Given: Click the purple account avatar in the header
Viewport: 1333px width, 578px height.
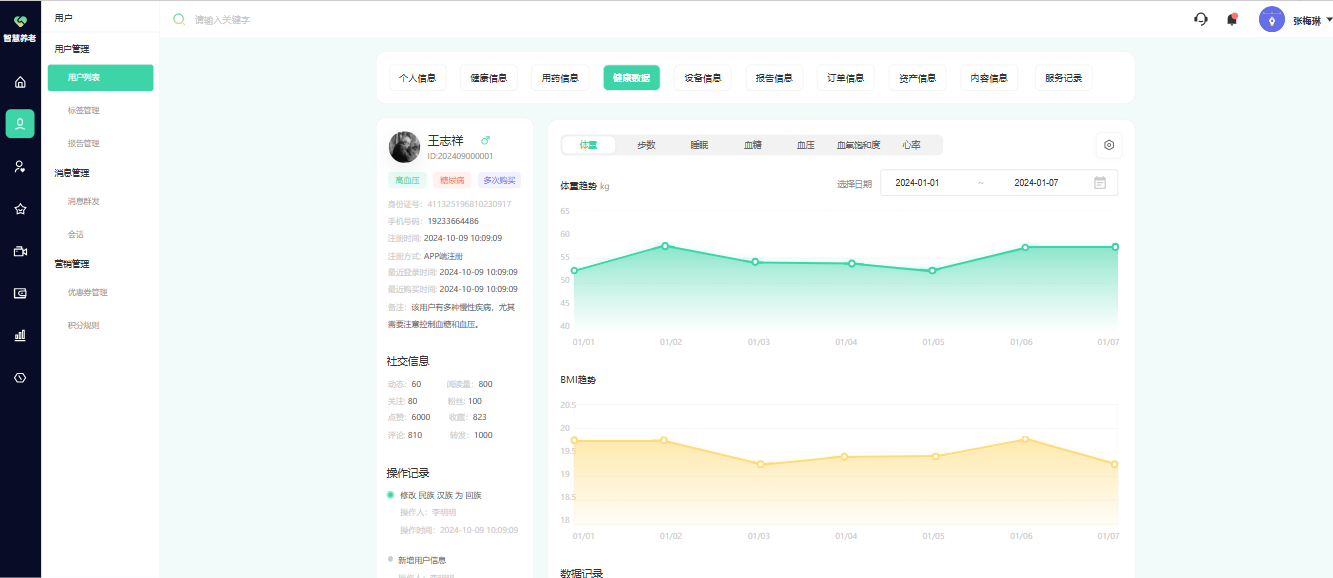Looking at the screenshot, I should (x=1271, y=20).
